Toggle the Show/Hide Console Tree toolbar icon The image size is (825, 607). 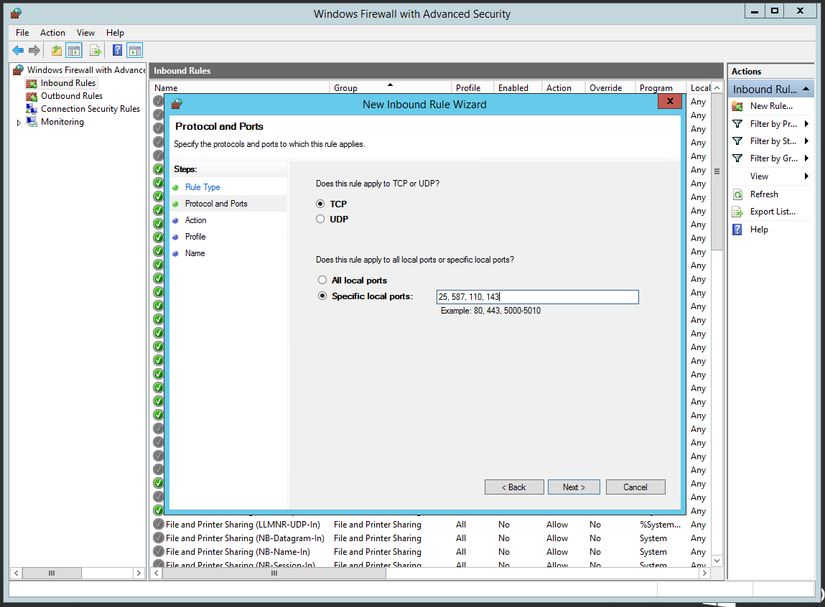pyautogui.click(x=74, y=50)
